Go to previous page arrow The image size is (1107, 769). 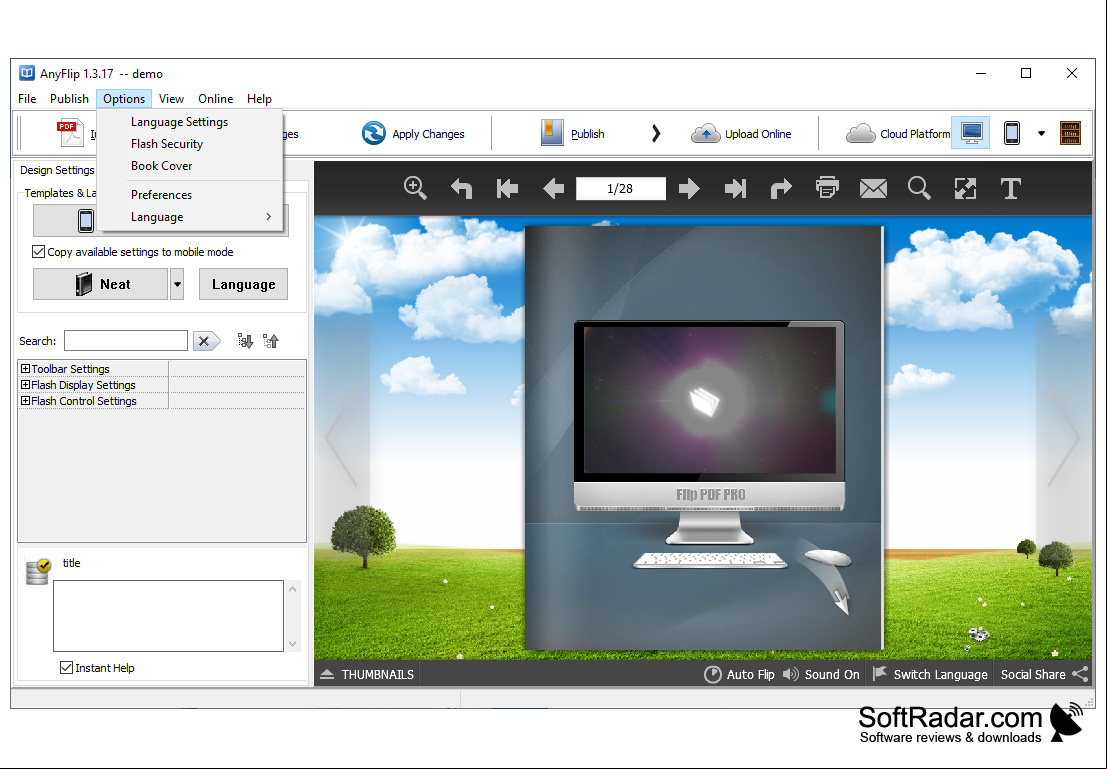pyautogui.click(x=554, y=189)
